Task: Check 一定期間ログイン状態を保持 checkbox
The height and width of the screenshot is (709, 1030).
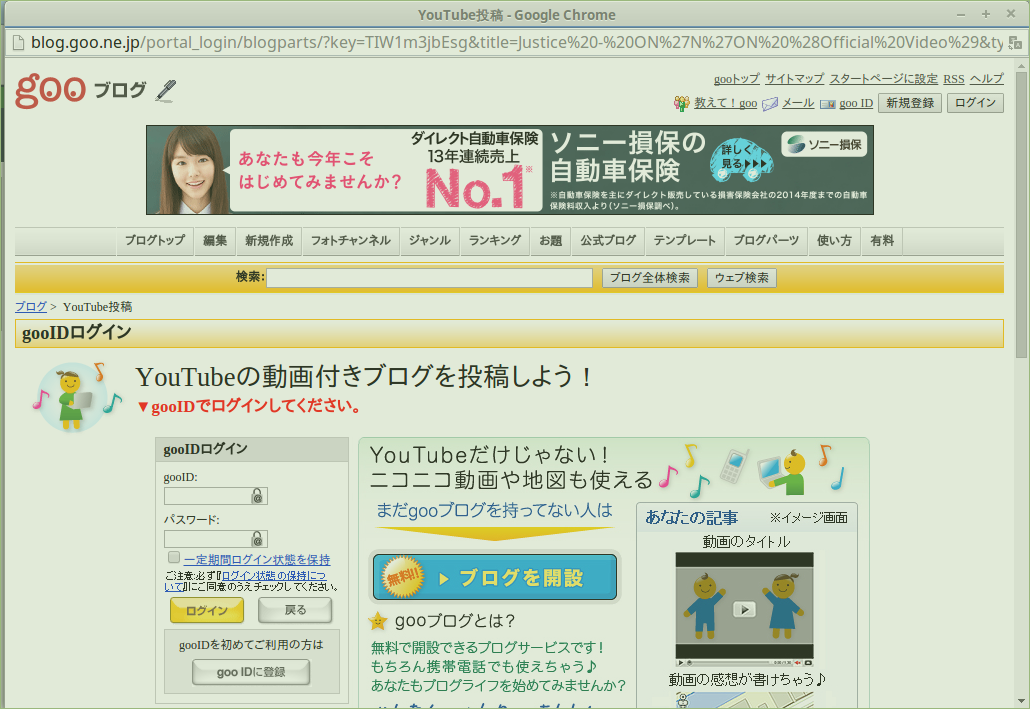Action: click(x=173, y=557)
